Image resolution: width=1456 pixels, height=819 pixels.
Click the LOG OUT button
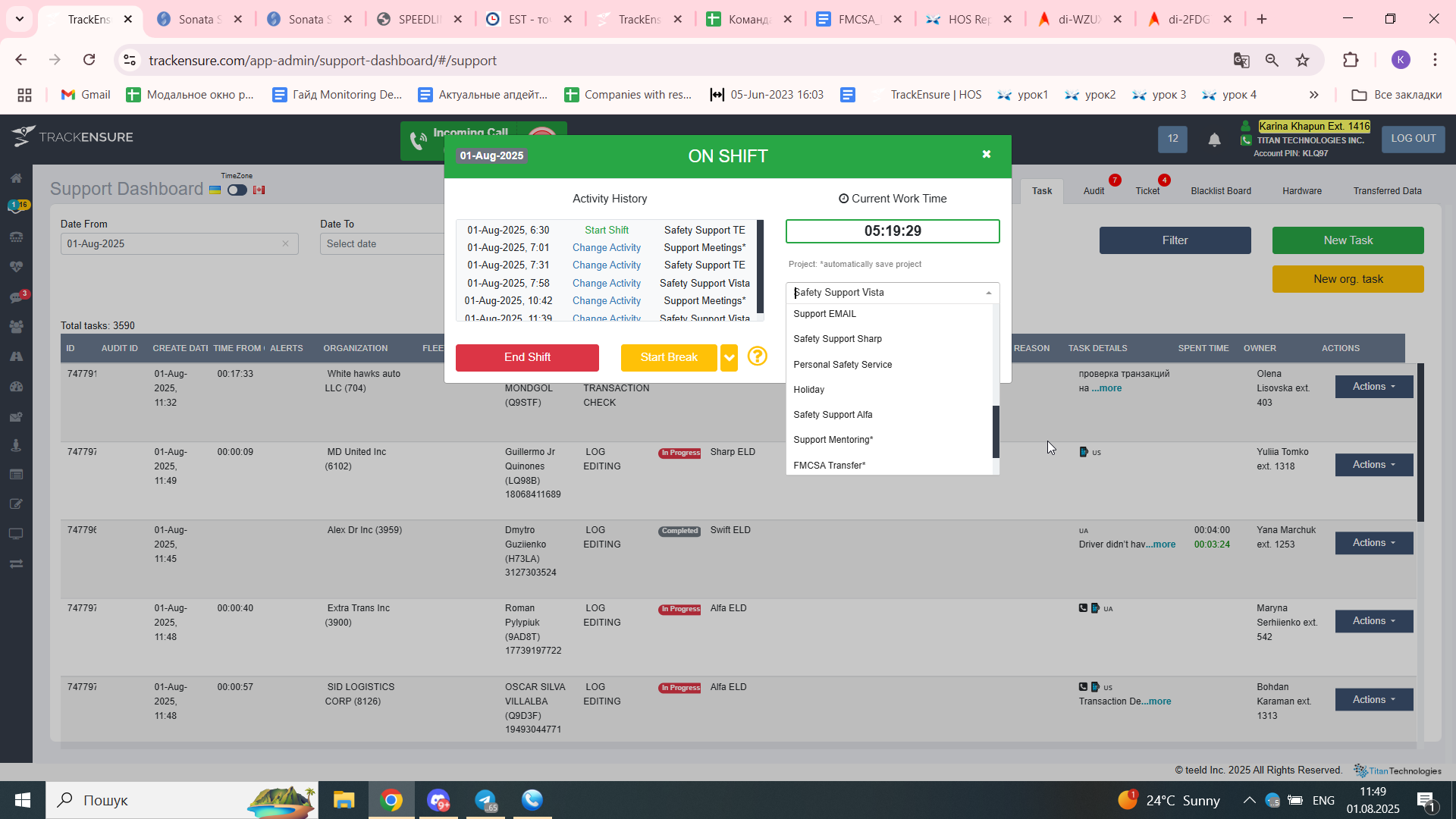(1413, 139)
